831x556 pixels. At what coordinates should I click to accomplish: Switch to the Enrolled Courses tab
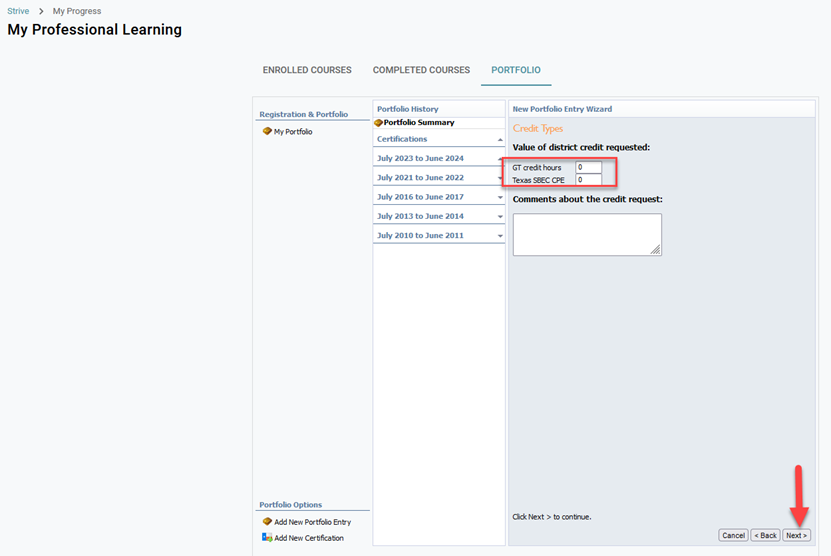307,70
